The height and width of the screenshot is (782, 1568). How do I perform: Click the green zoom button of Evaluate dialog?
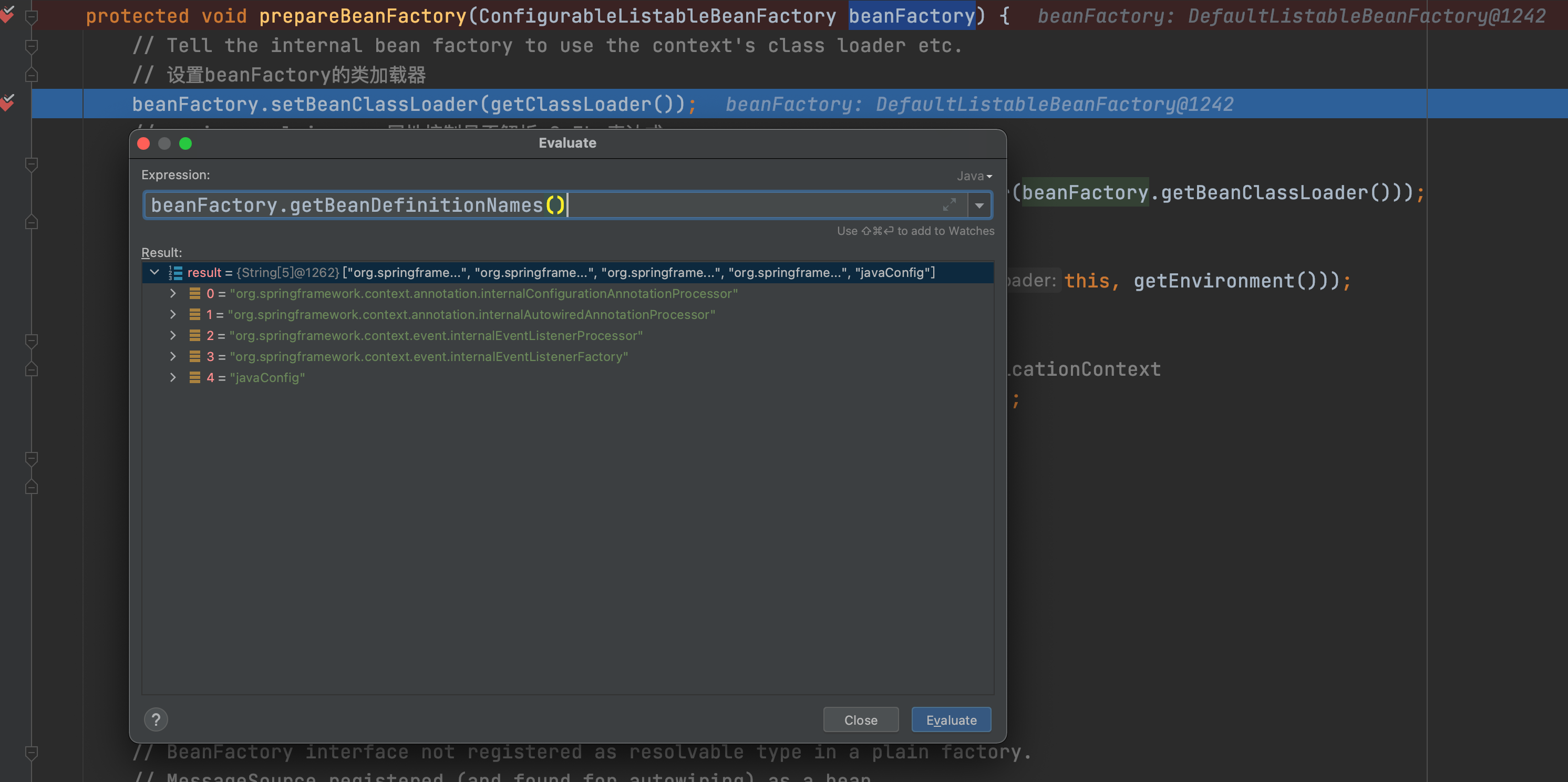pyautogui.click(x=185, y=143)
